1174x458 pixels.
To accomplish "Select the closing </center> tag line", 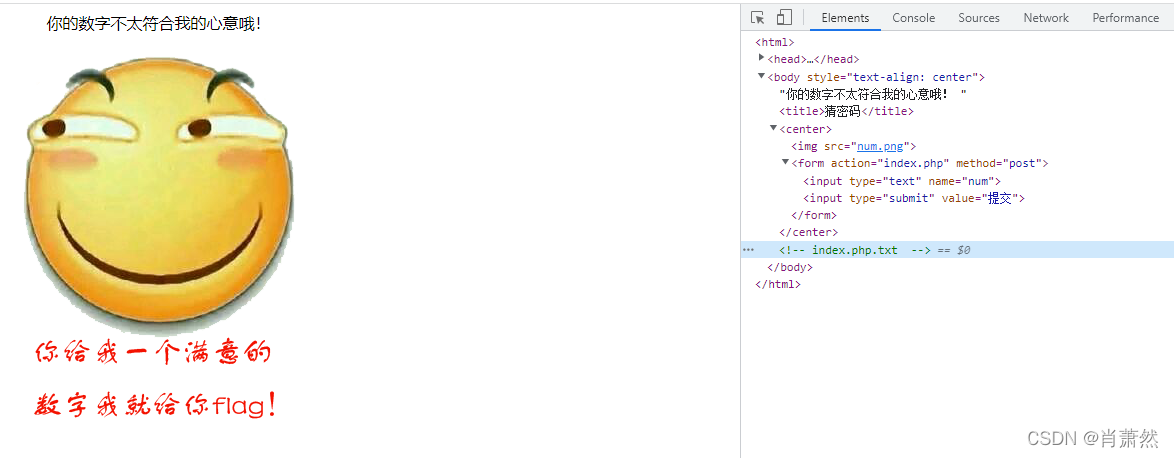I will click(809, 233).
